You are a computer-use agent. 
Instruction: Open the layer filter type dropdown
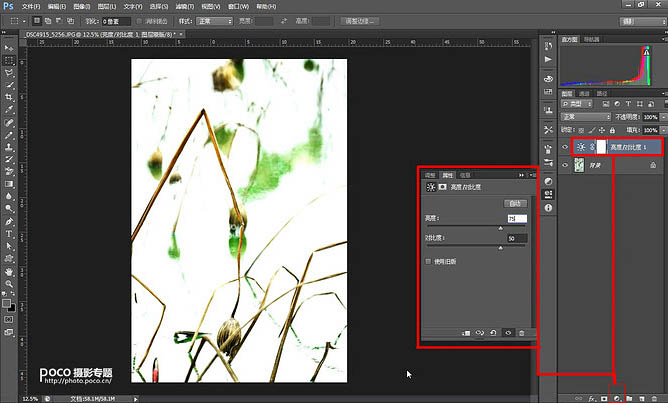click(577, 104)
